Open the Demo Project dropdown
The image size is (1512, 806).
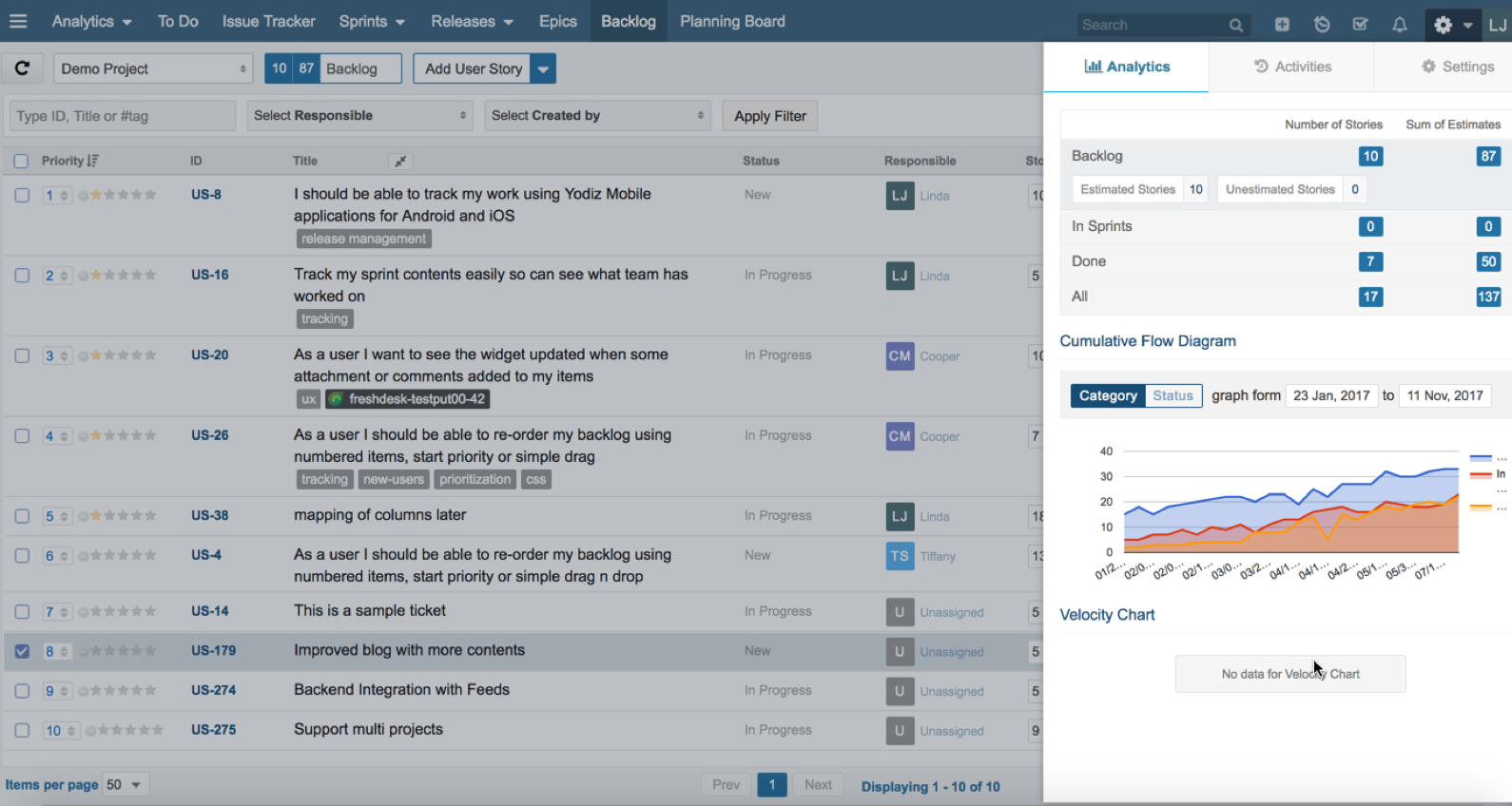coord(152,68)
